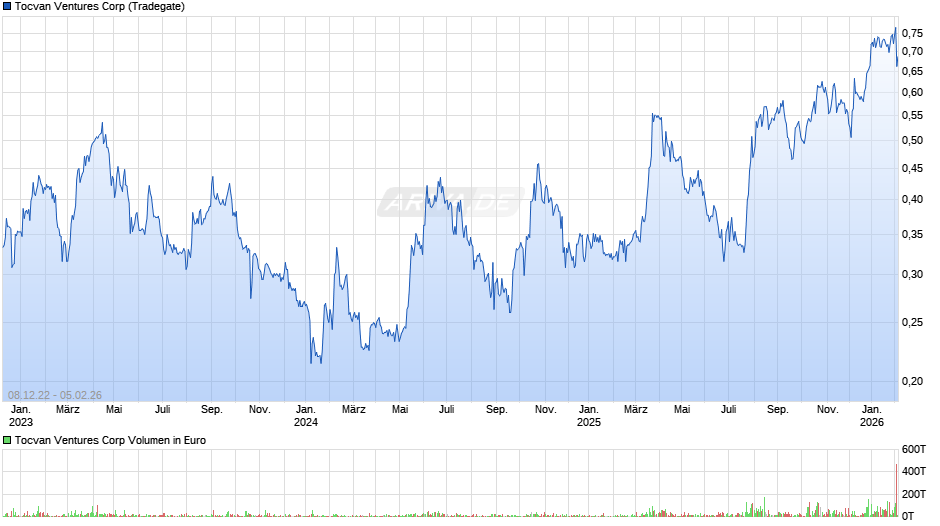
Task: Click the 0,45 price axis label
Action: pos(912,169)
